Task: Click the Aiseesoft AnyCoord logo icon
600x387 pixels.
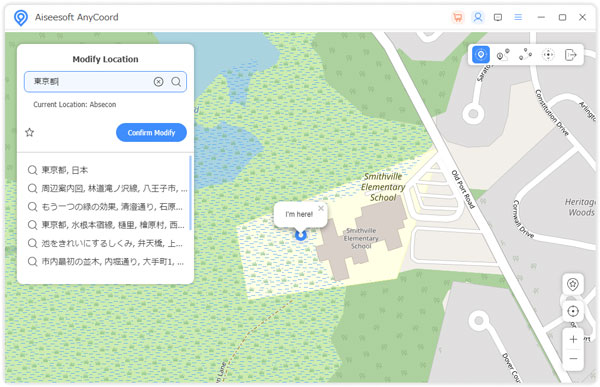Action: pyautogui.click(x=21, y=18)
